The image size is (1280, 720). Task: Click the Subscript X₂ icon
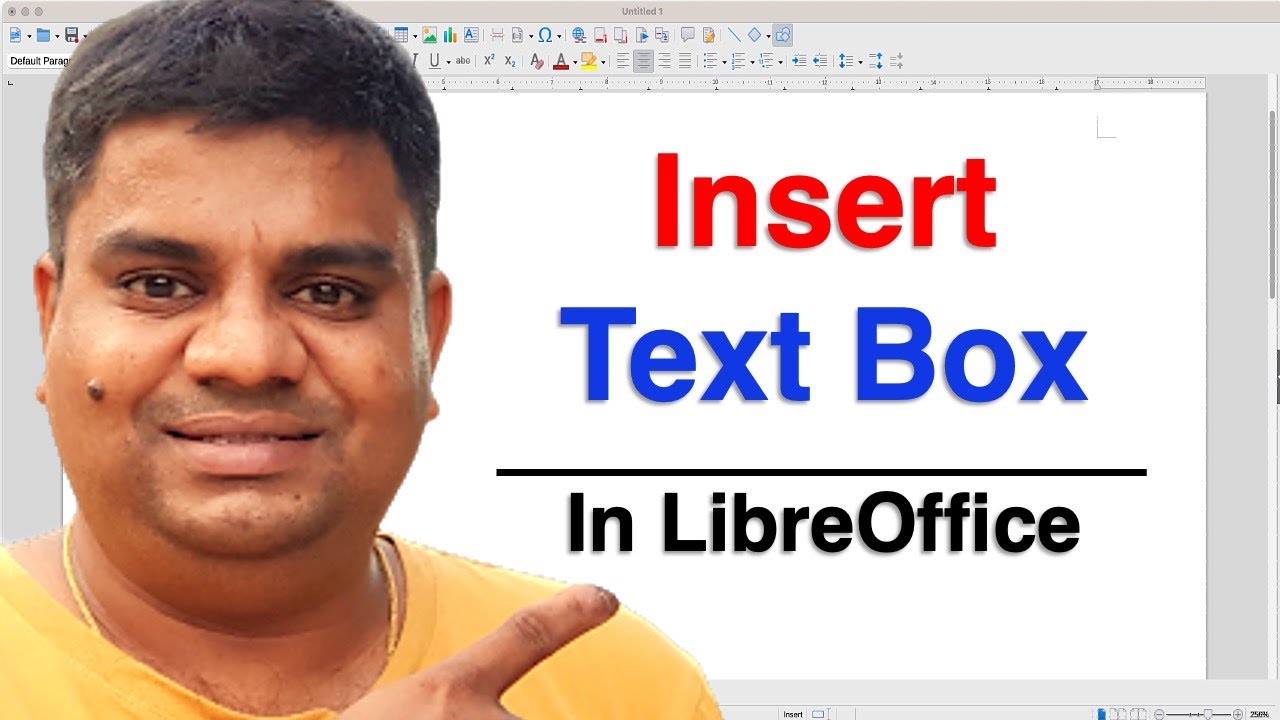click(x=510, y=61)
